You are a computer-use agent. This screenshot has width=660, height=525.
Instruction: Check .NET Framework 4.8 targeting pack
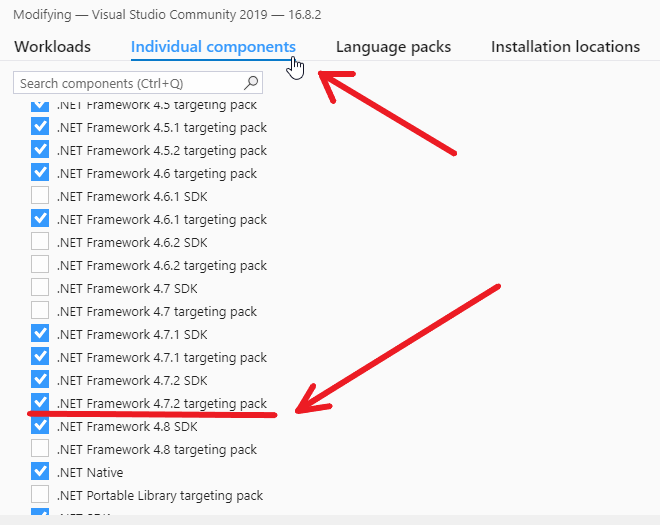click(40, 449)
